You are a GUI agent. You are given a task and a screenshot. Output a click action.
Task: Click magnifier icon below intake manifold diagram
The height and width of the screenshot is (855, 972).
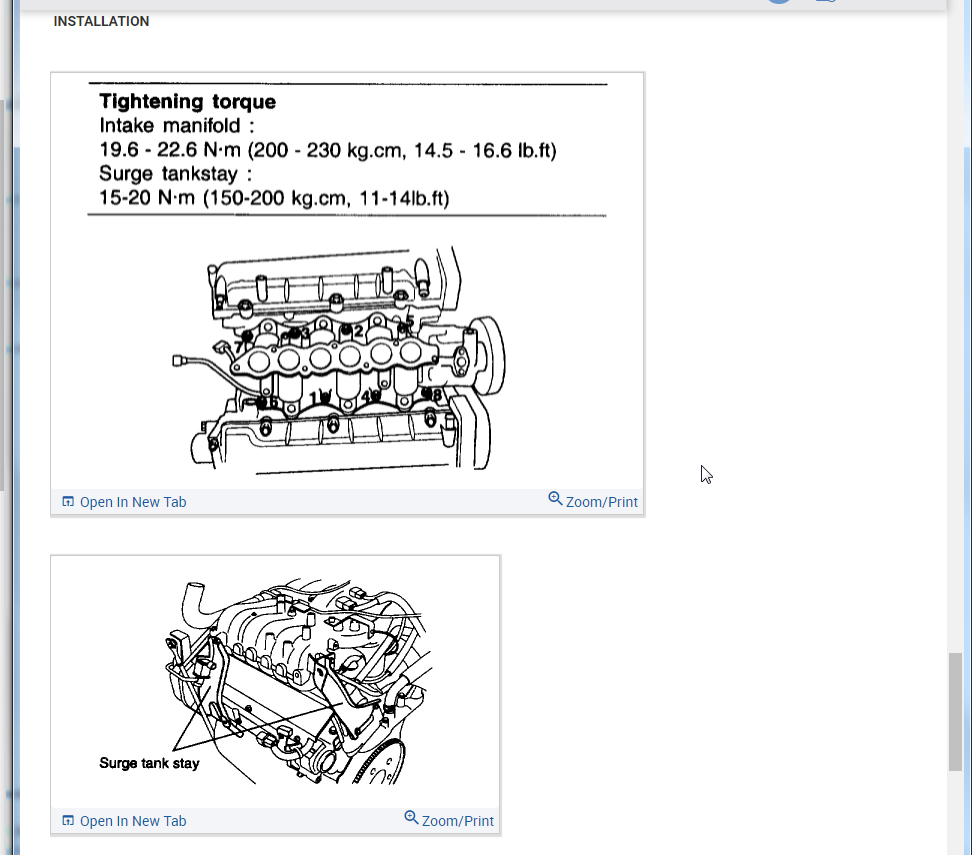tap(555, 498)
